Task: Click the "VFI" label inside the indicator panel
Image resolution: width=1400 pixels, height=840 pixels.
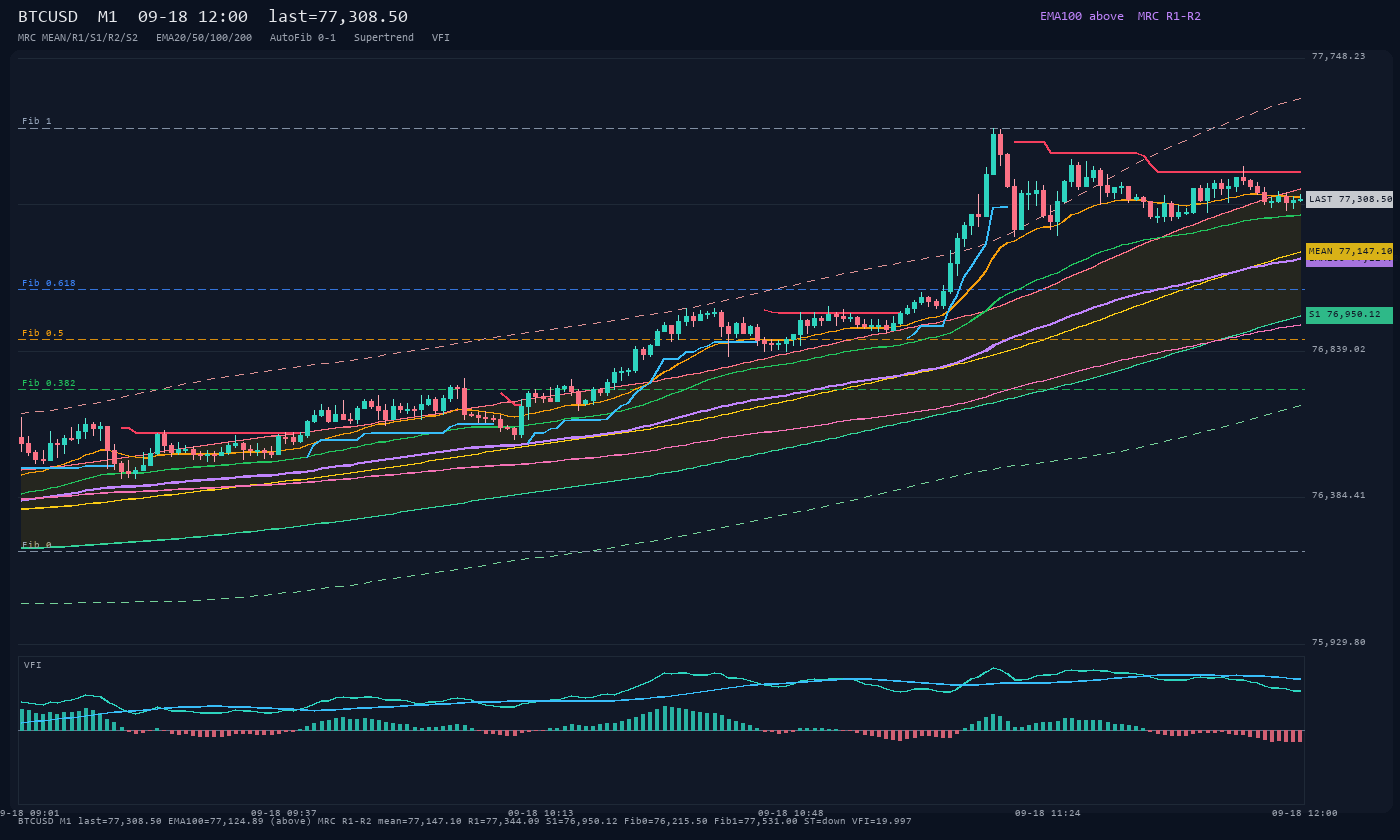Action: [33, 665]
